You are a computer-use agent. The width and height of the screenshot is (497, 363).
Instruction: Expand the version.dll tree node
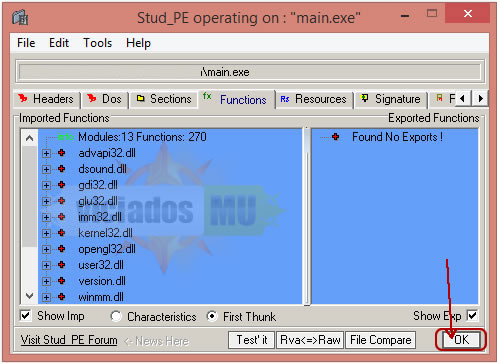(x=46, y=281)
